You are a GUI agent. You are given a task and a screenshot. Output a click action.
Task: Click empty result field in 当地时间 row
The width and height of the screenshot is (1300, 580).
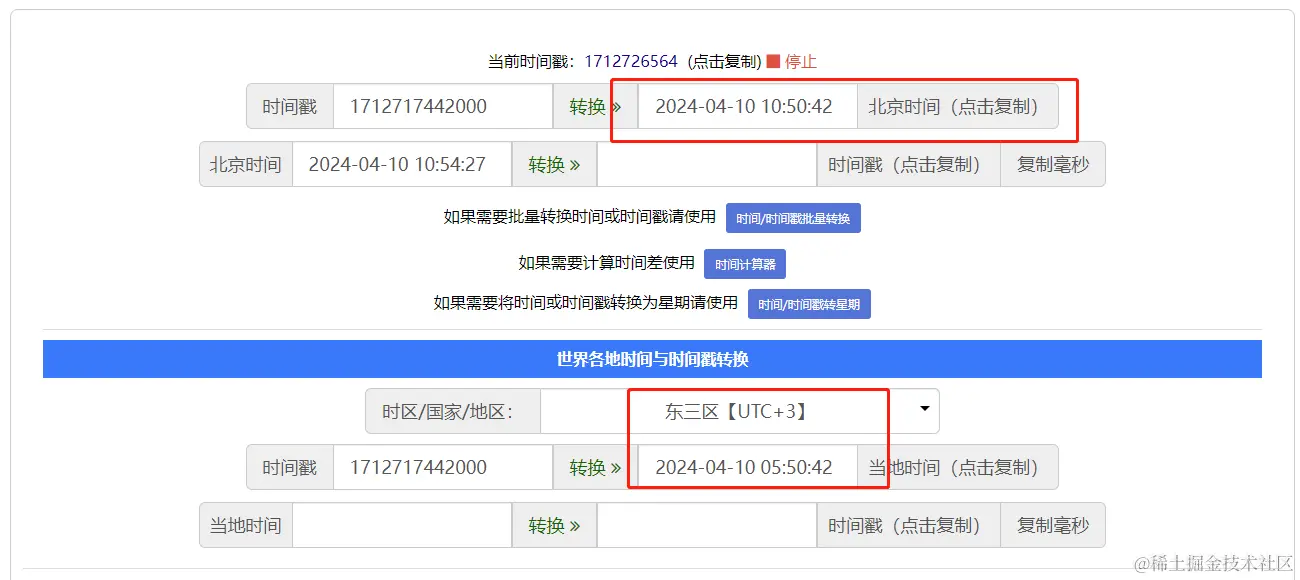pos(706,525)
